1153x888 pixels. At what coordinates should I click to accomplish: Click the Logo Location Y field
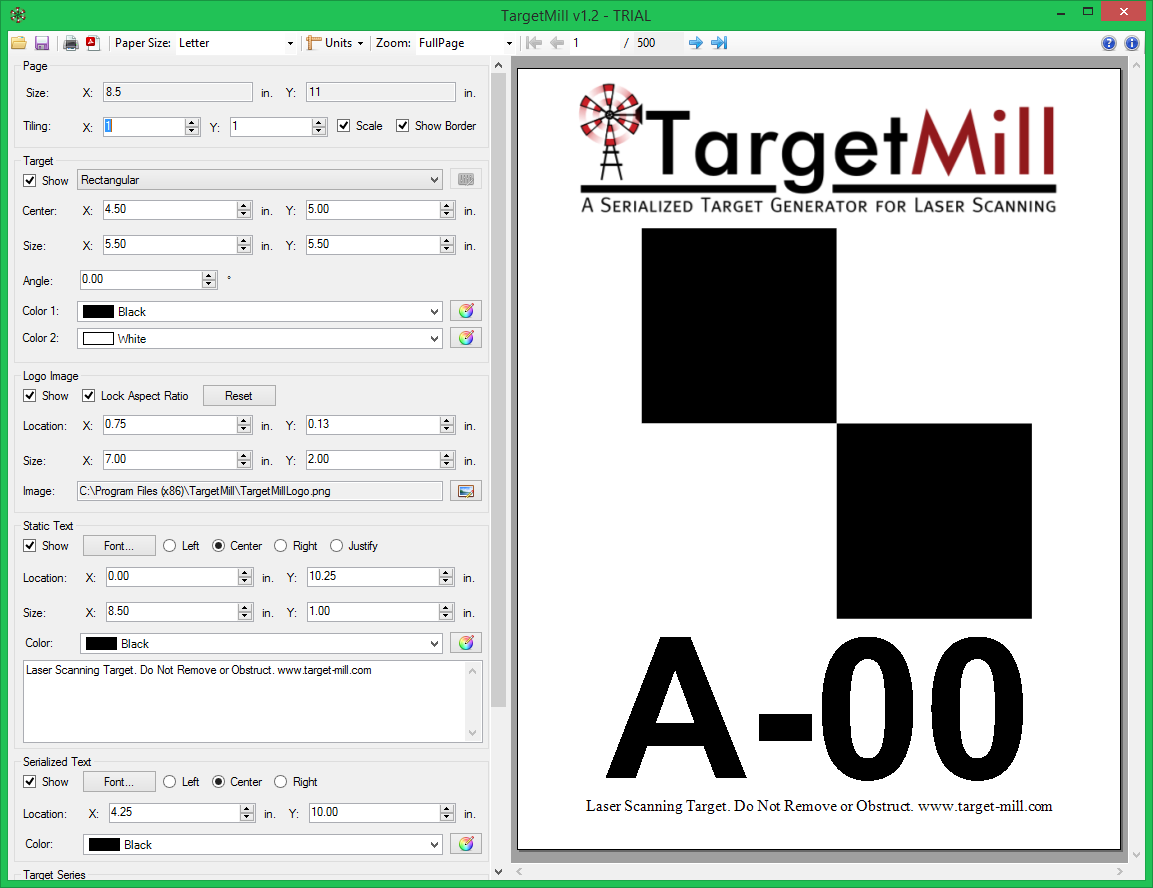(x=373, y=425)
